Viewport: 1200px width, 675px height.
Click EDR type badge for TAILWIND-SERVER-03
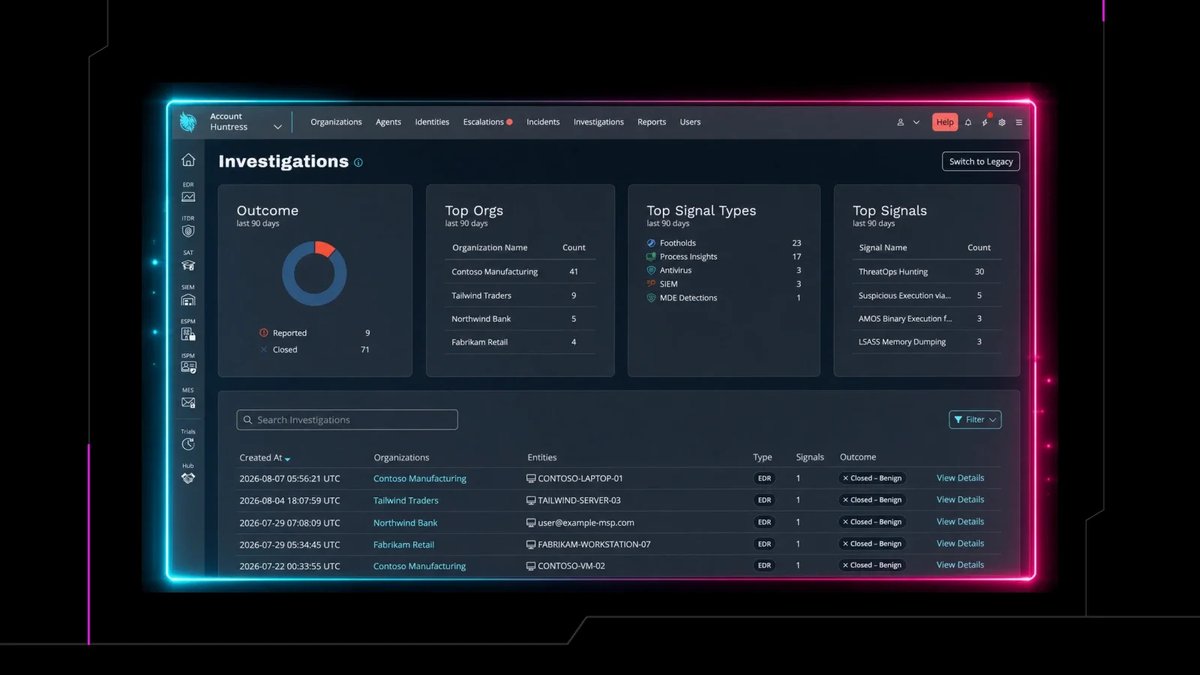765,500
